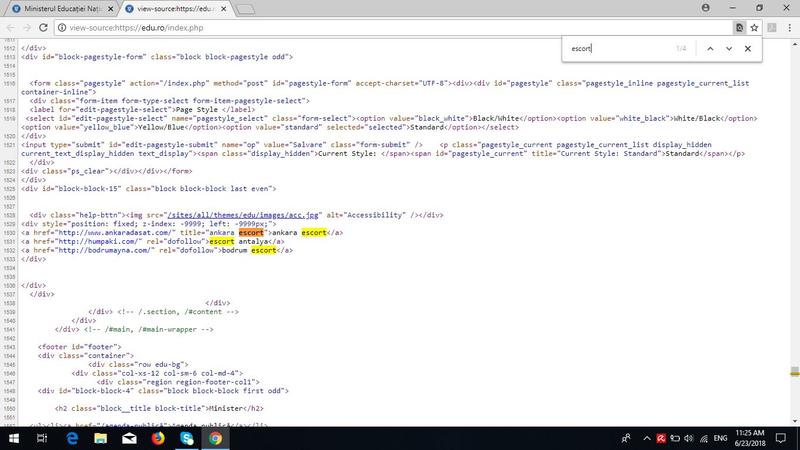Jump to previous find result
800x450 pixels.
[709, 48]
